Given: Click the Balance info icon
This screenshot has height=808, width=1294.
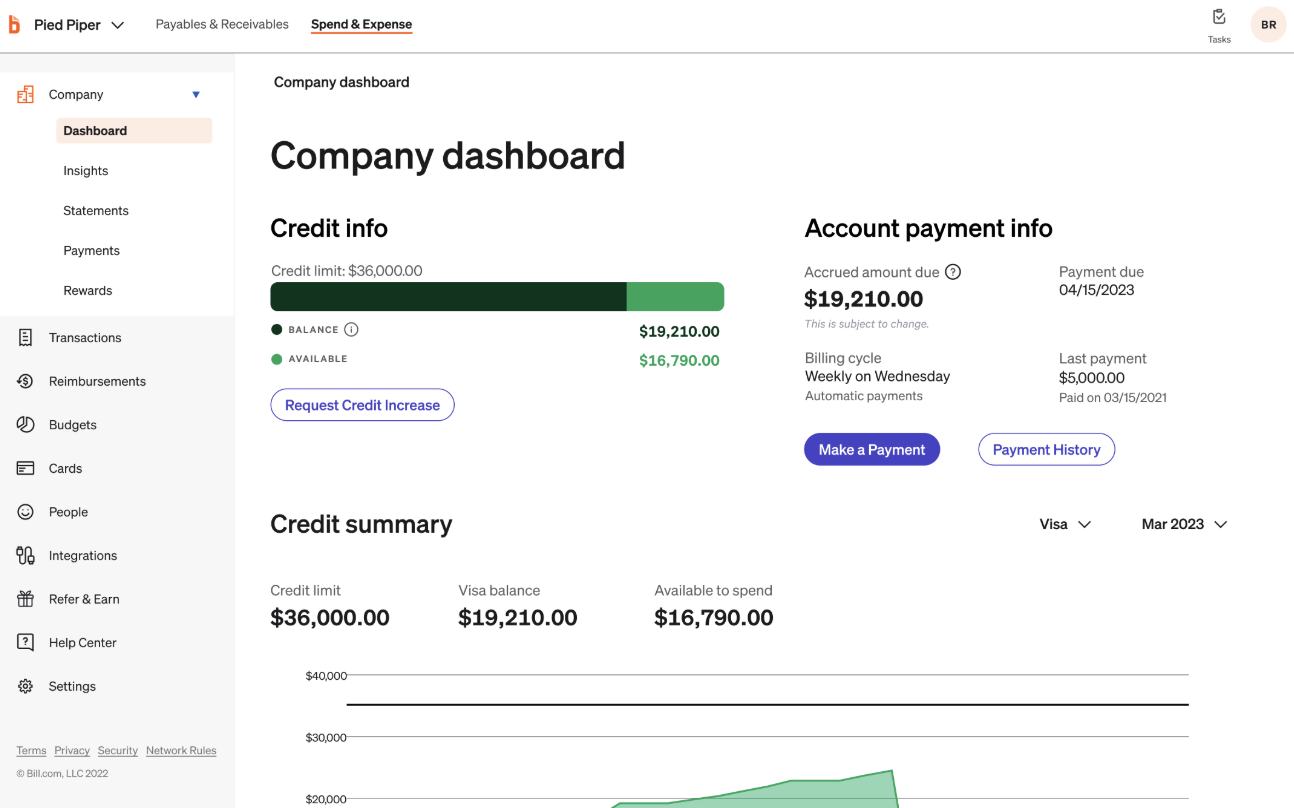Looking at the screenshot, I should coord(351,330).
